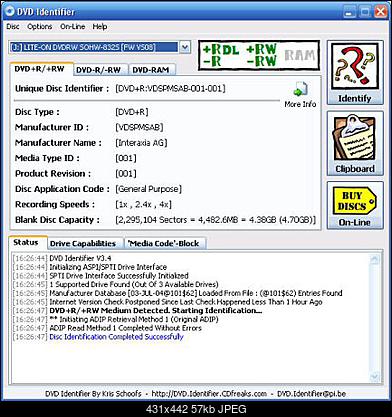392x417 pixels.
Task: Click 'ADIP Read Method 1 Completed' log line
Action: [125, 328]
